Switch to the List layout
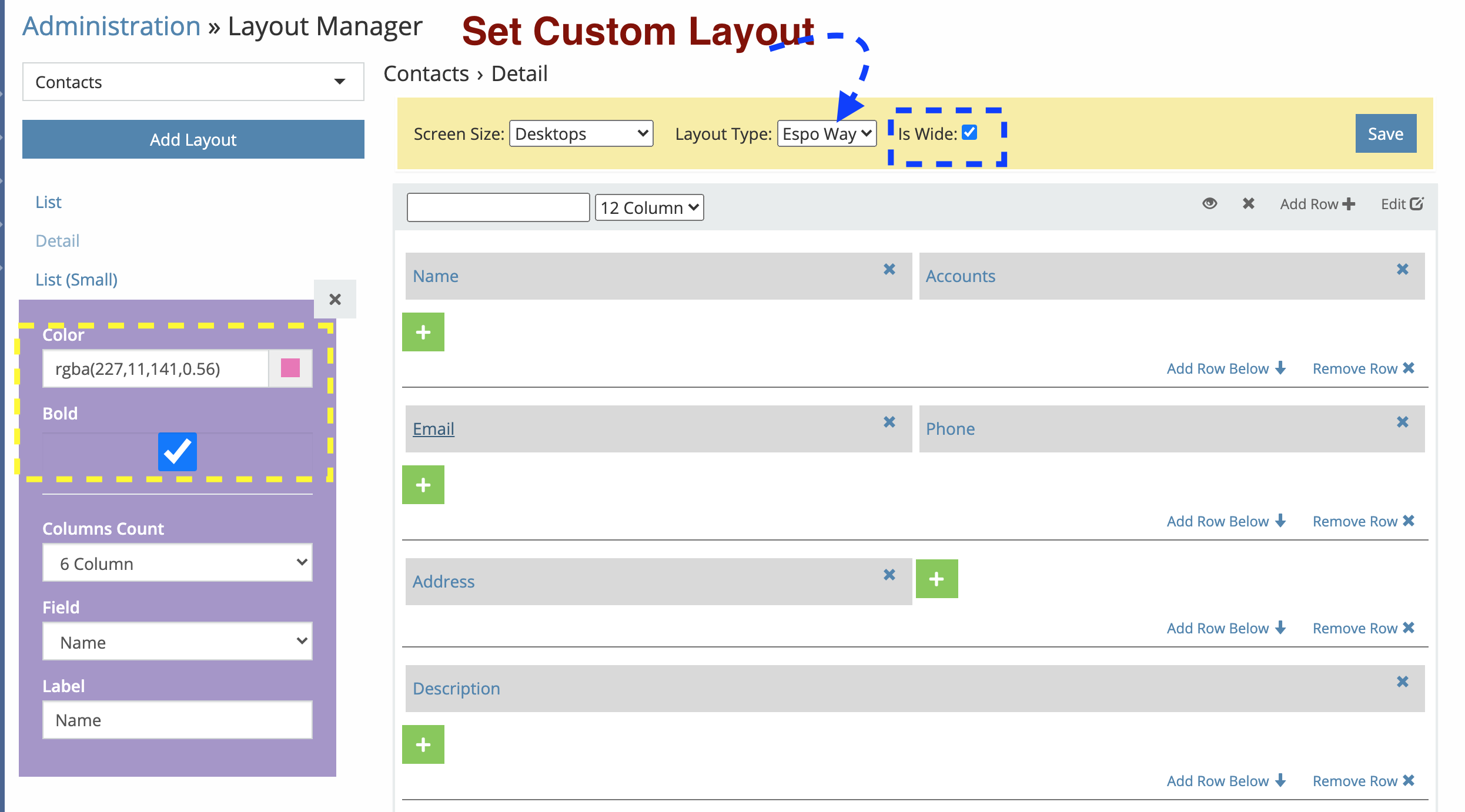The height and width of the screenshot is (812, 1465). pyautogui.click(x=48, y=202)
